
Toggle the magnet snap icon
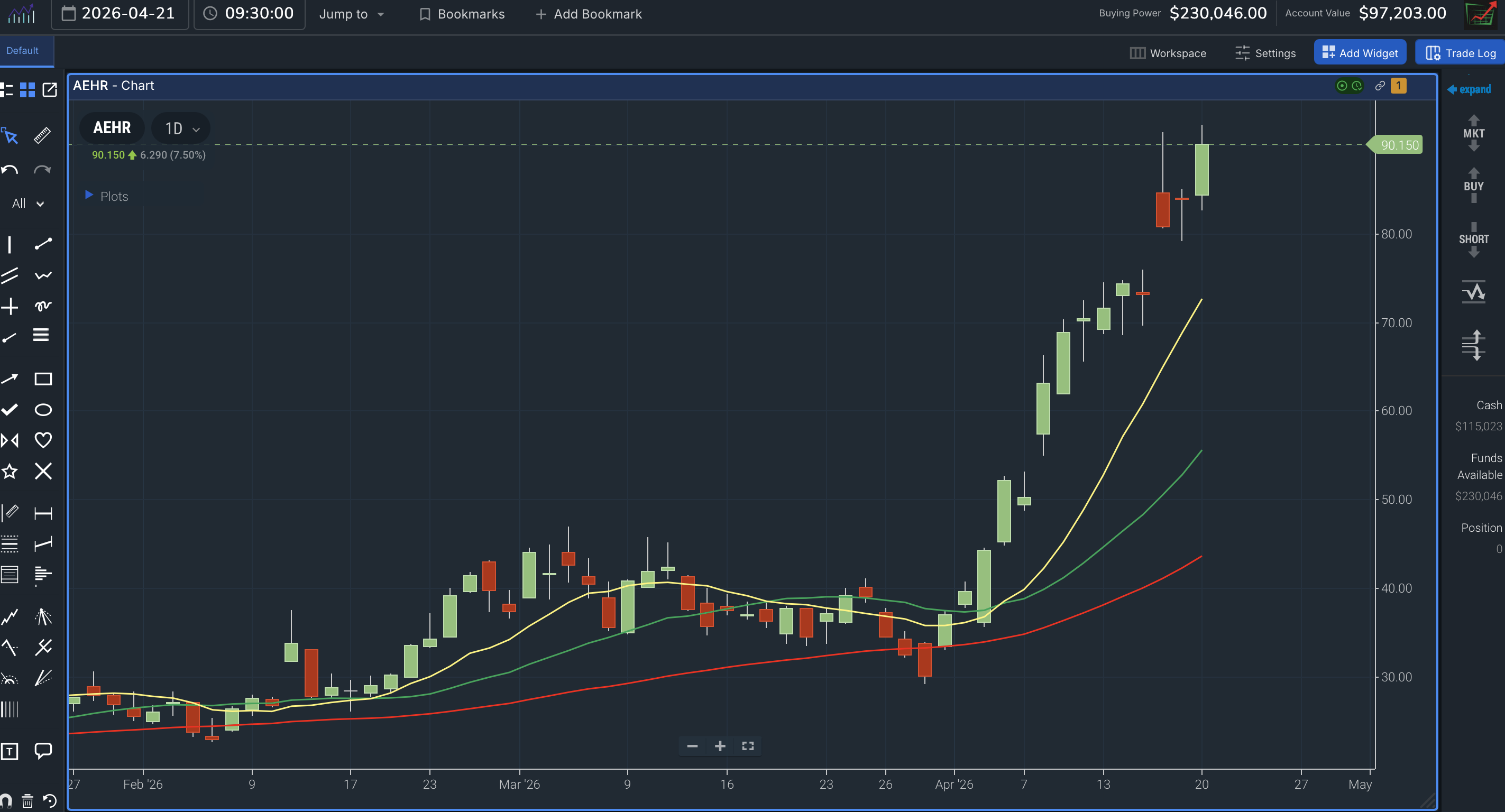(6, 800)
